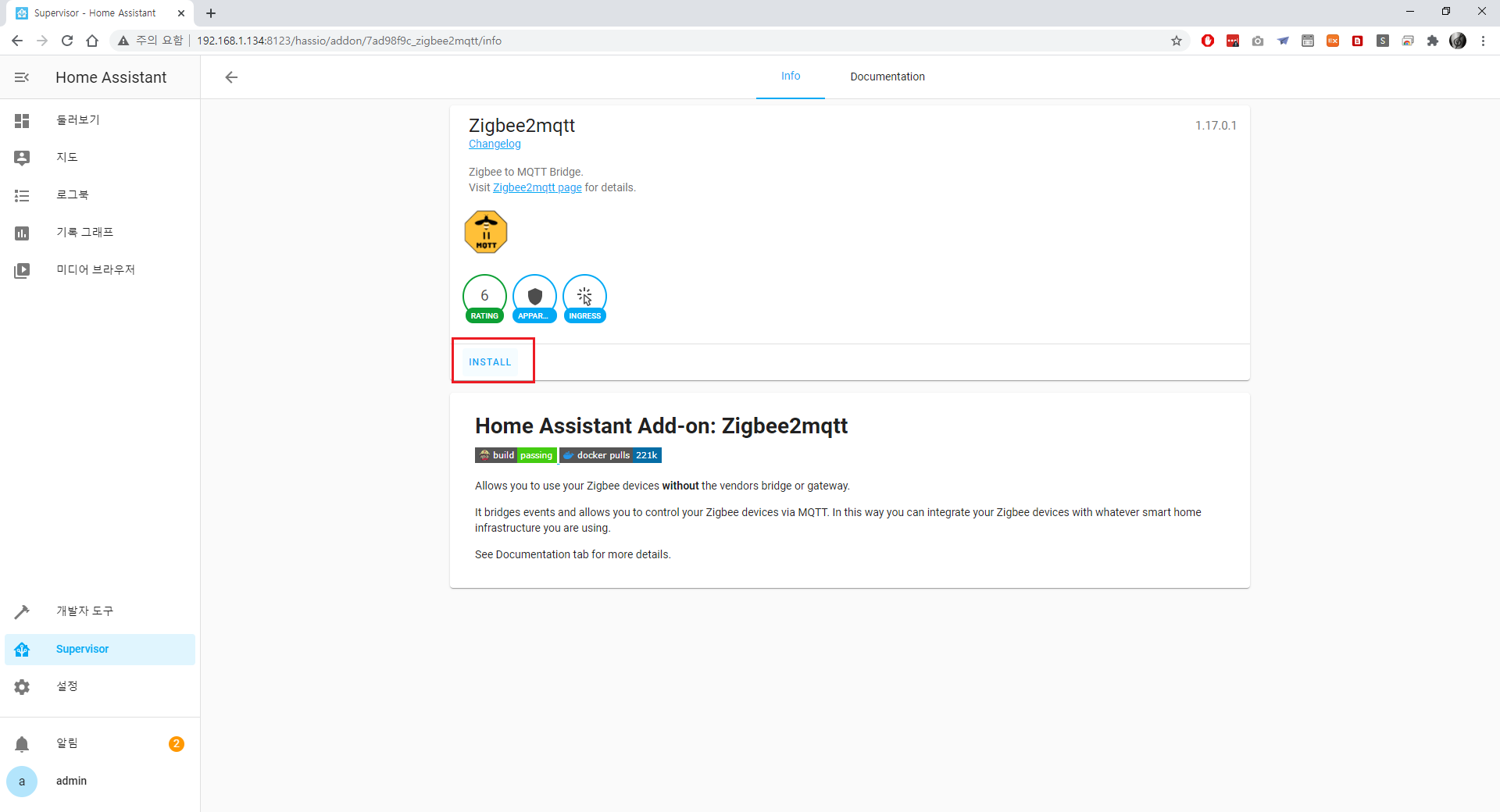Click the Chrome profile avatar
Viewport: 1500px width, 812px height.
(1458, 41)
